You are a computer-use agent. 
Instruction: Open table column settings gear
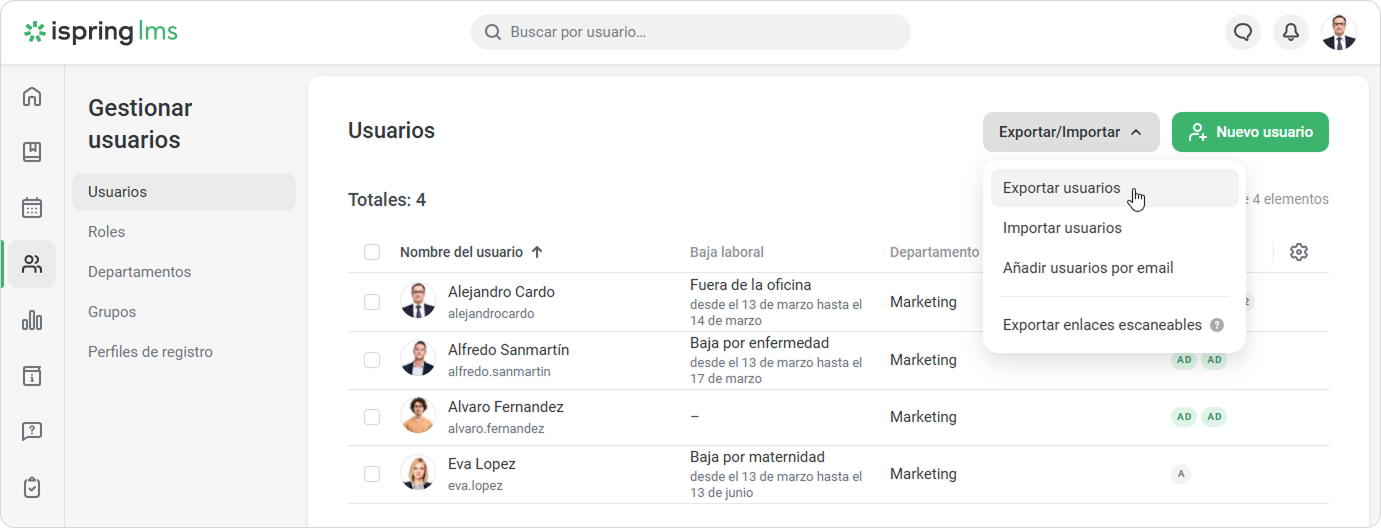pos(1299,252)
